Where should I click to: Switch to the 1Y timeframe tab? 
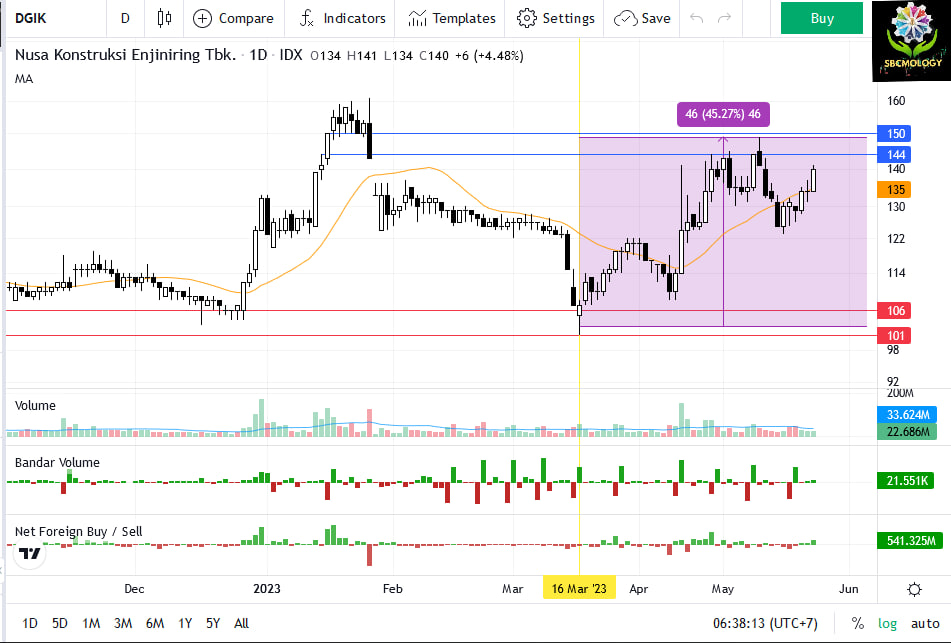(184, 622)
